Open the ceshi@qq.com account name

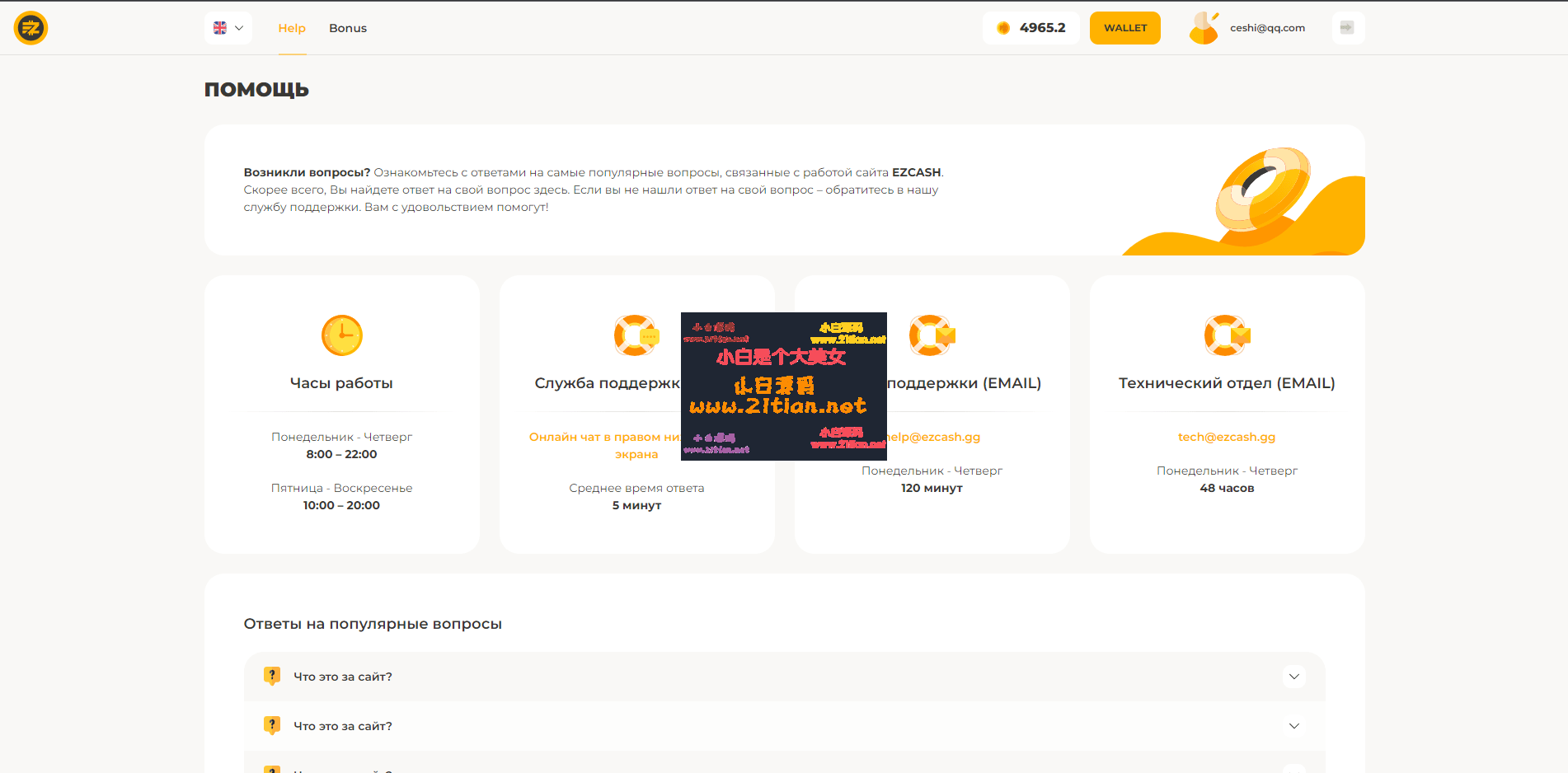[1267, 28]
